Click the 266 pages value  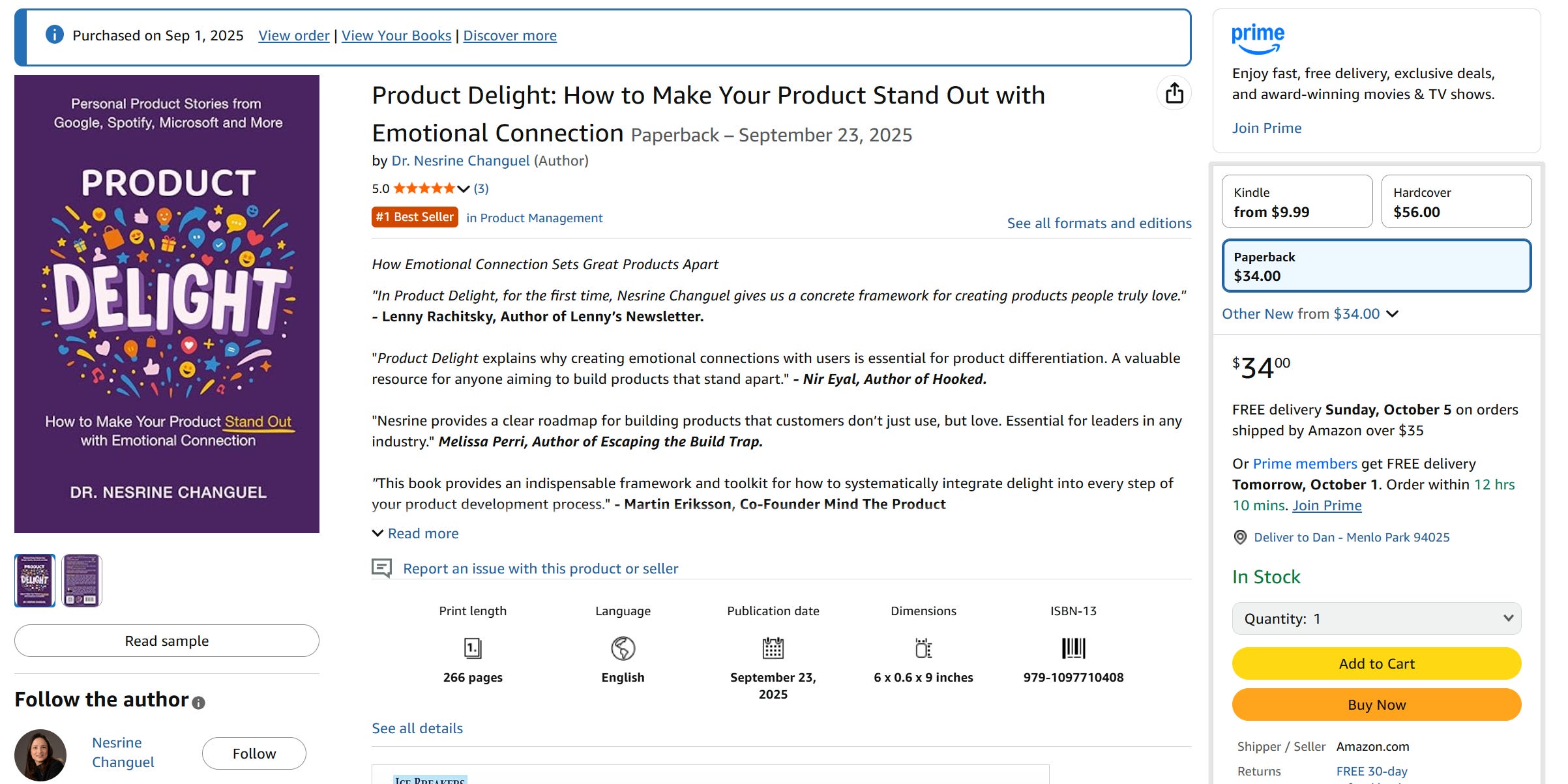[473, 677]
